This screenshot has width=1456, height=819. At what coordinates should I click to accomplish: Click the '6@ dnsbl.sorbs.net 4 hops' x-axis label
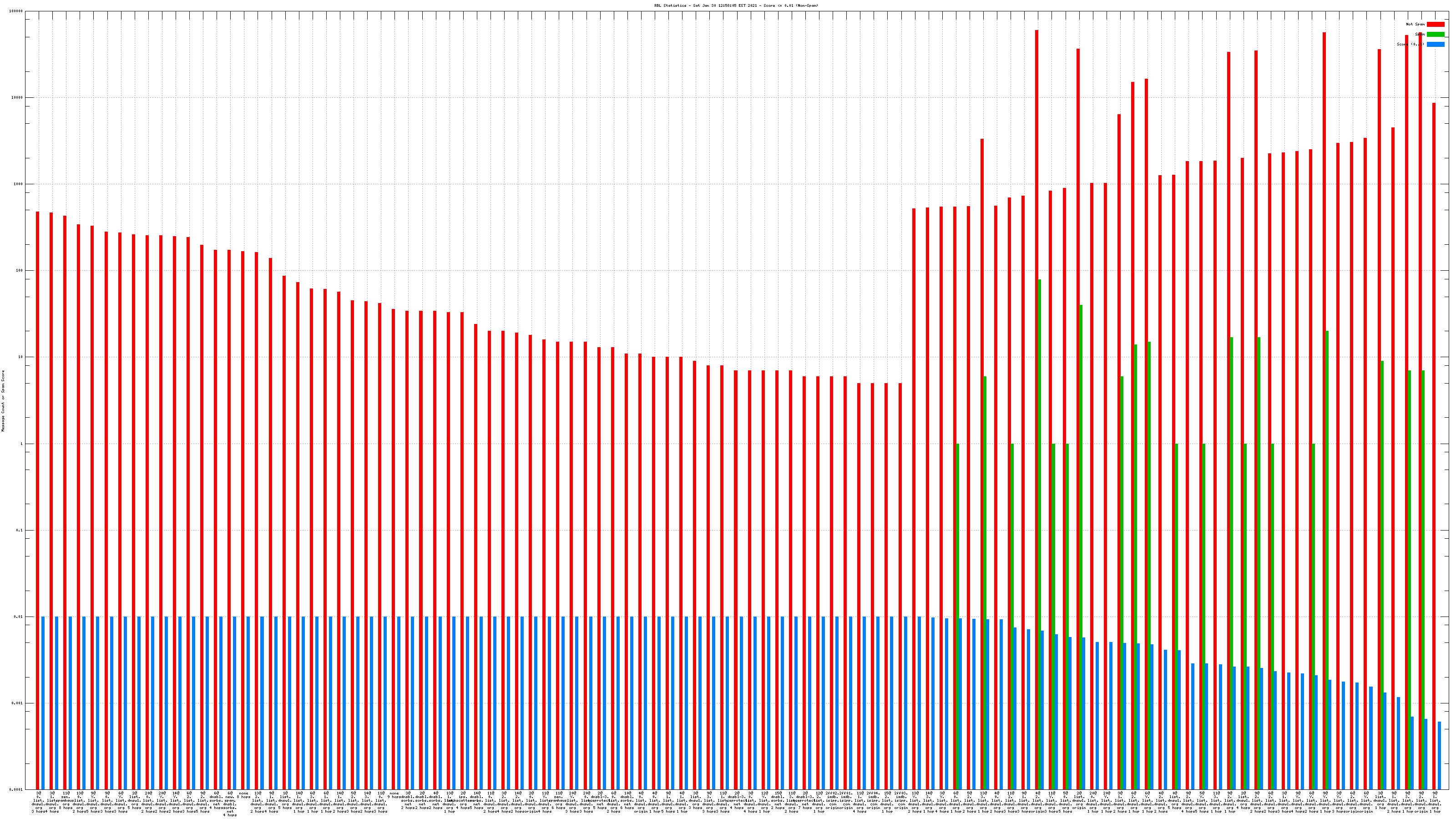pos(217,801)
